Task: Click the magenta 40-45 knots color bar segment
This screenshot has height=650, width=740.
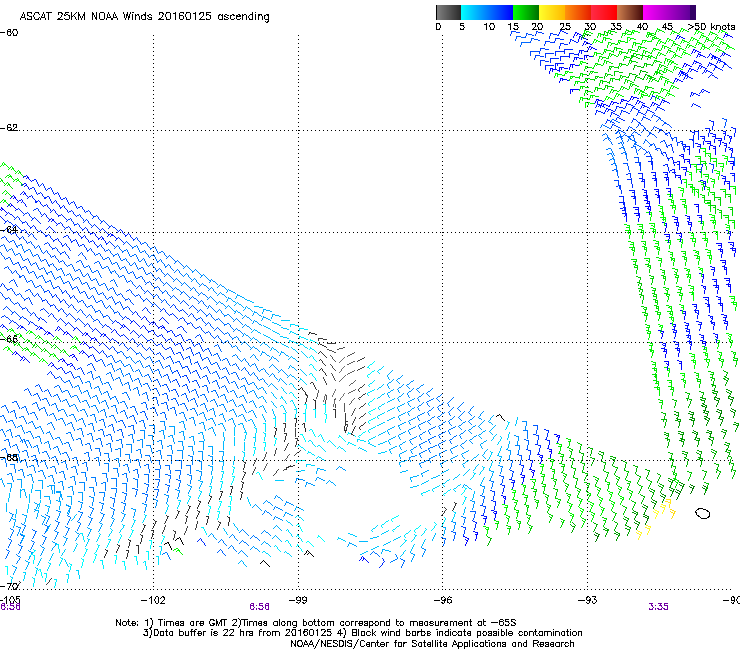Action: tap(656, 12)
